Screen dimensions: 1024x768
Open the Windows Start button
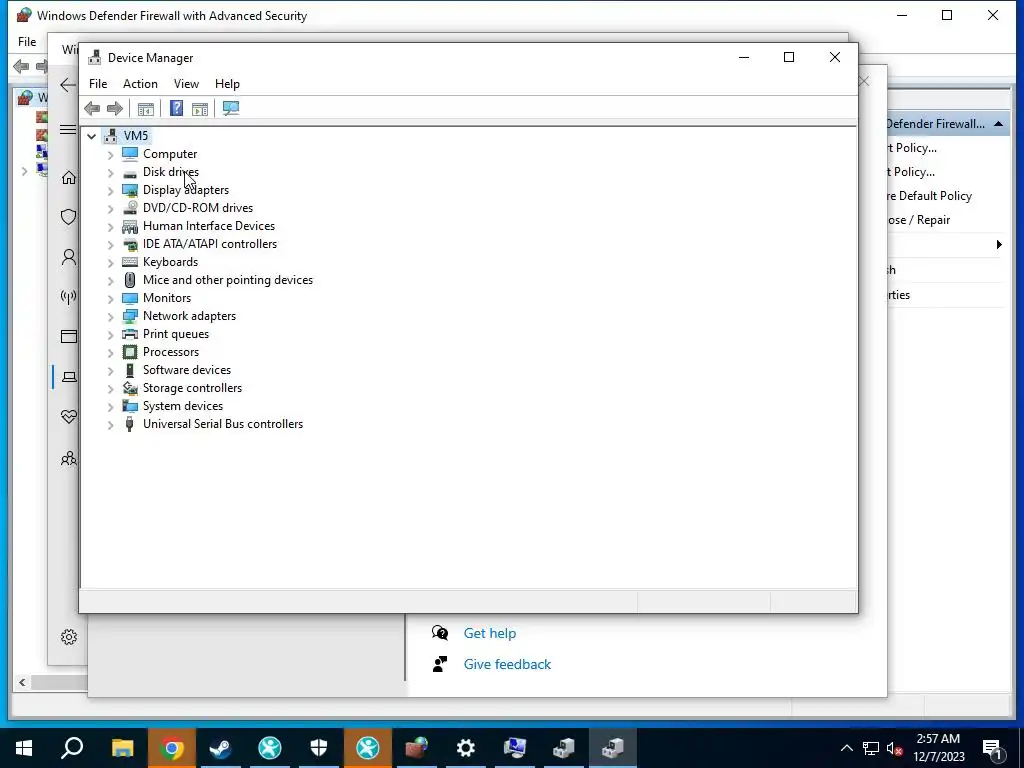click(24, 747)
